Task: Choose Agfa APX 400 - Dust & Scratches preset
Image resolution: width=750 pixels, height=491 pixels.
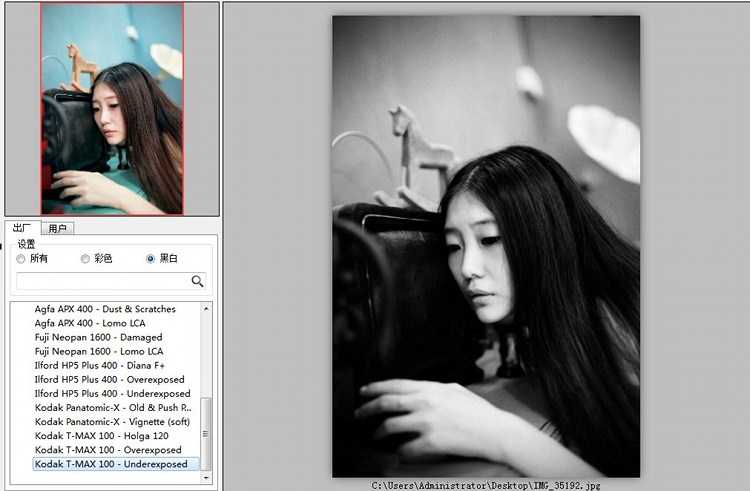Action: (x=105, y=309)
